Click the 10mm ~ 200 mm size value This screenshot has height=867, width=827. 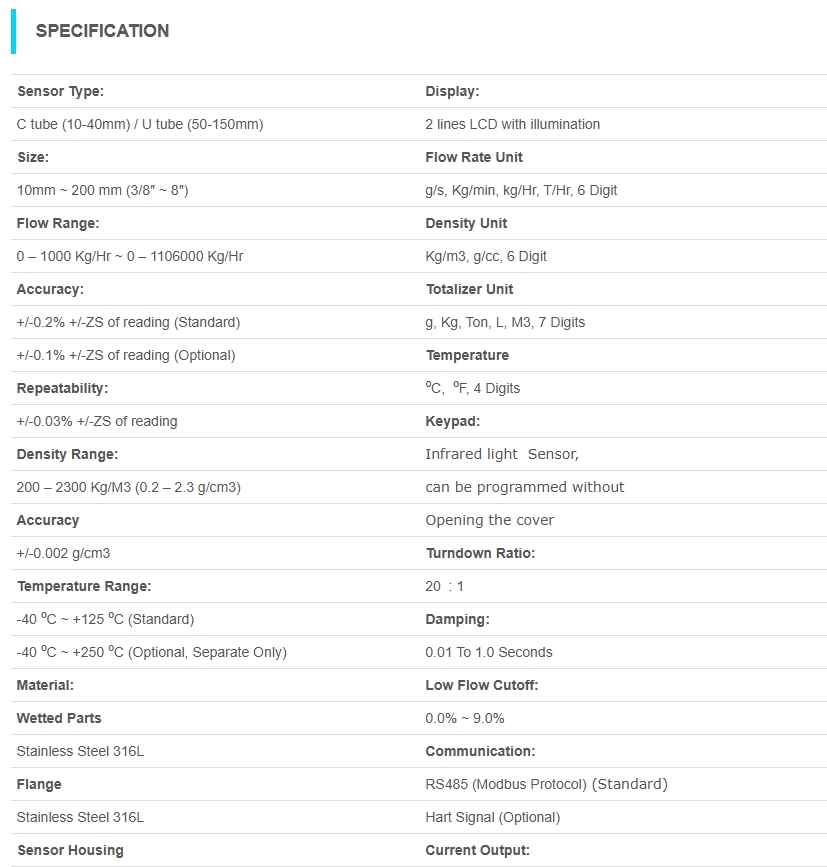[102, 190]
